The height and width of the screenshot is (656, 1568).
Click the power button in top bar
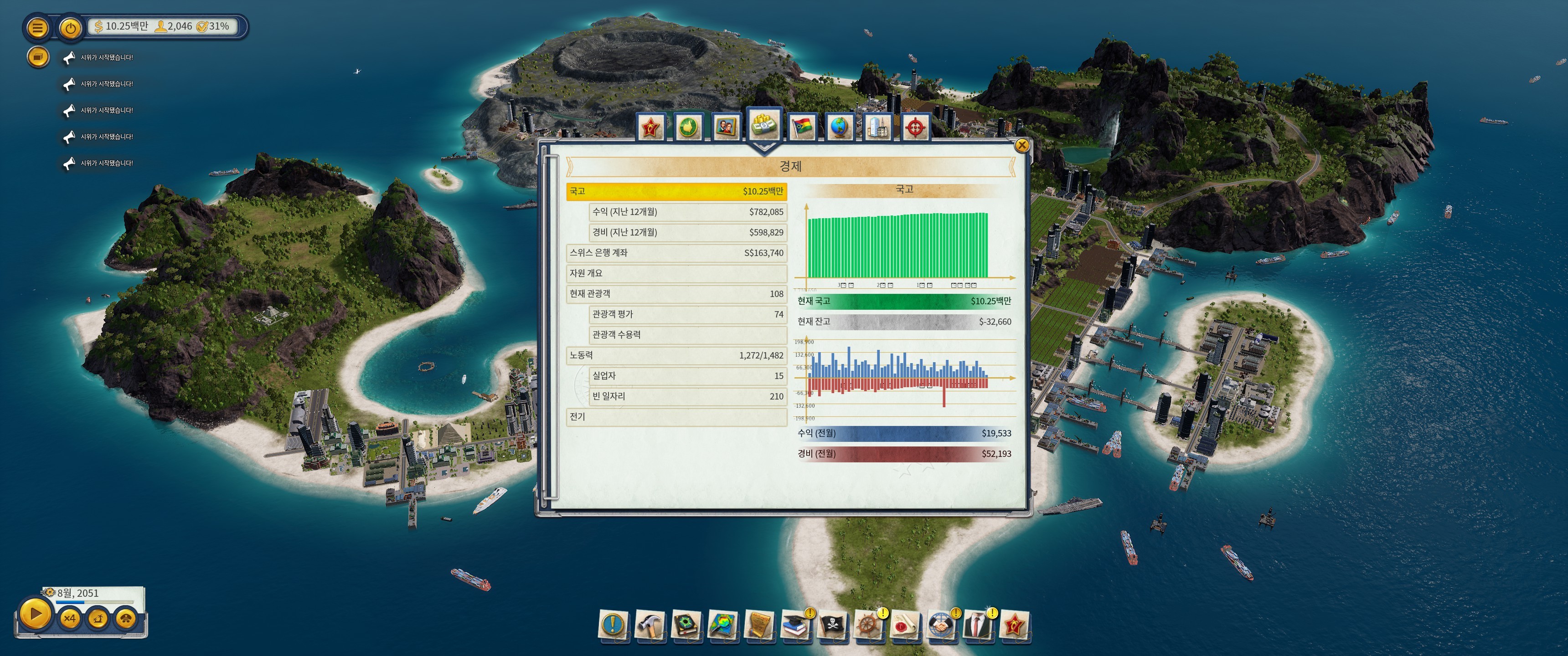[x=71, y=28]
